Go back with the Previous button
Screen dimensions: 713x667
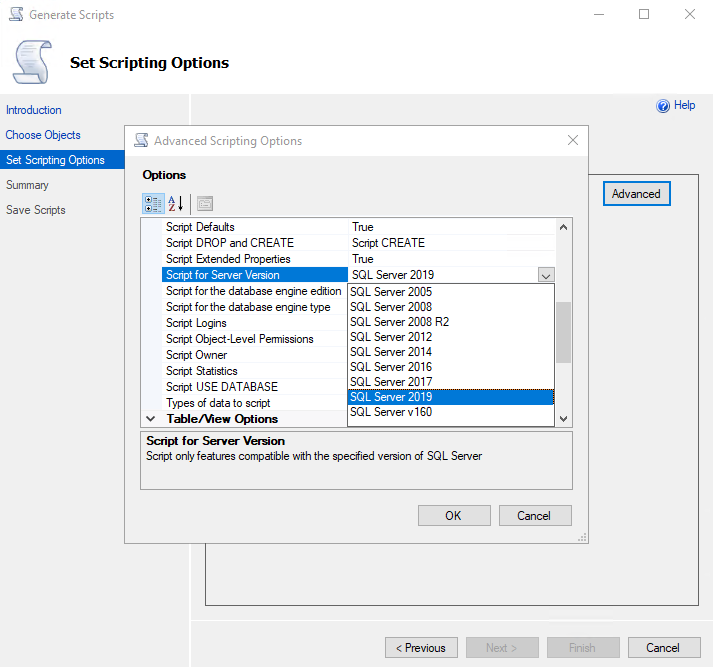tap(421, 647)
